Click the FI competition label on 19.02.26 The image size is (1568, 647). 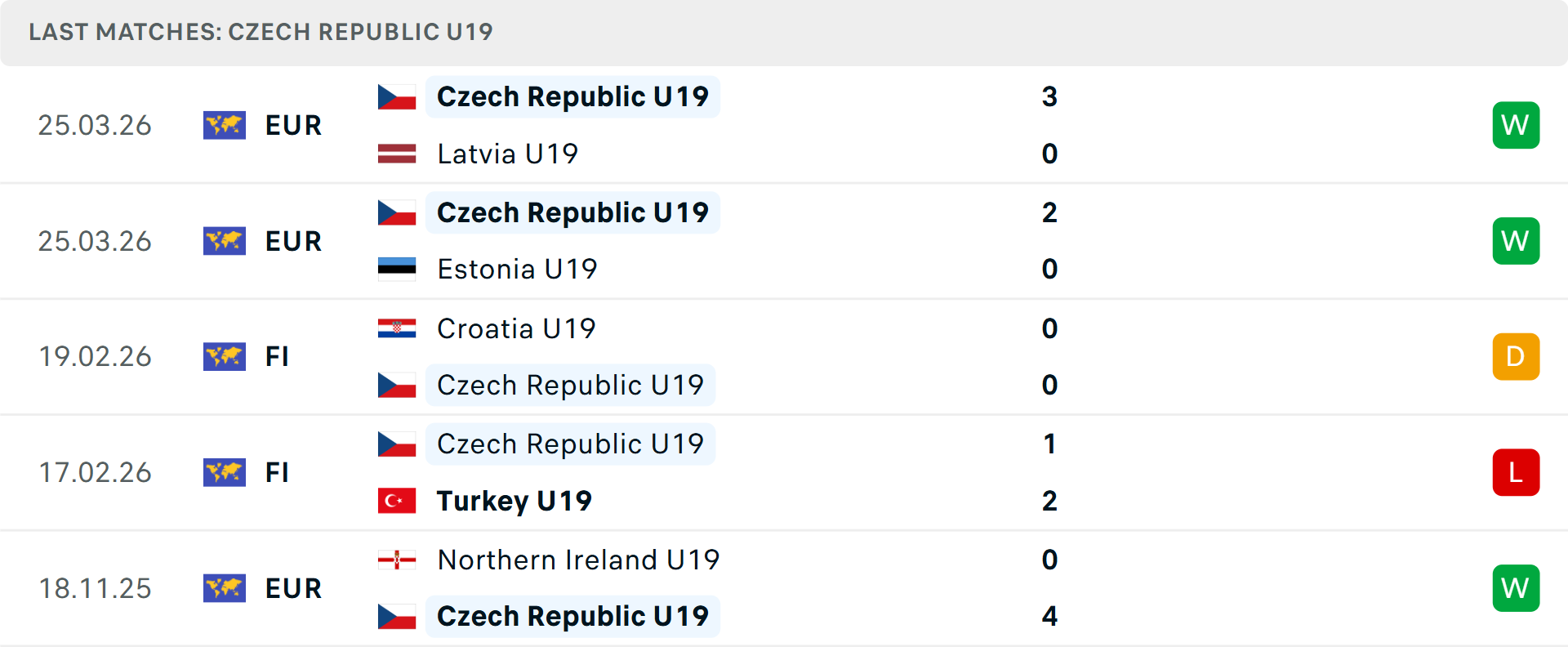click(277, 356)
